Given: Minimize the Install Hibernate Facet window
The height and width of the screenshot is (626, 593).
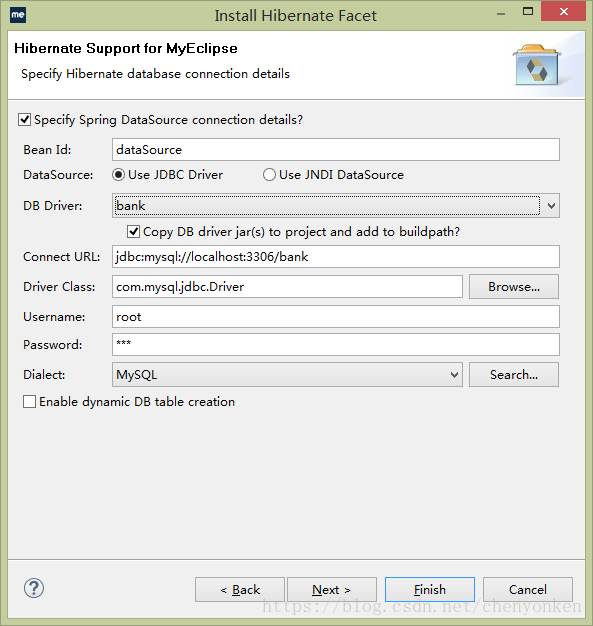Looking at the screenshot, I should pos(501,14).
